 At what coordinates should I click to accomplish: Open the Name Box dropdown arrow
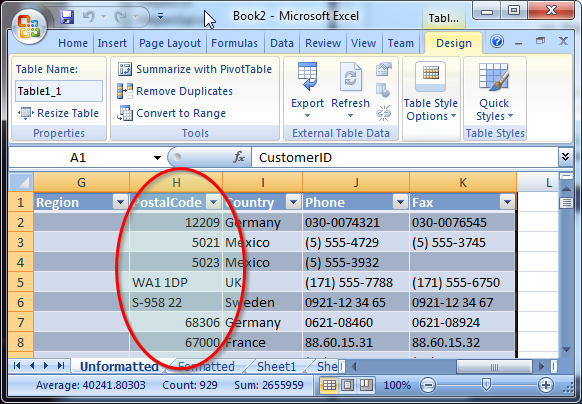click(157, 158)
